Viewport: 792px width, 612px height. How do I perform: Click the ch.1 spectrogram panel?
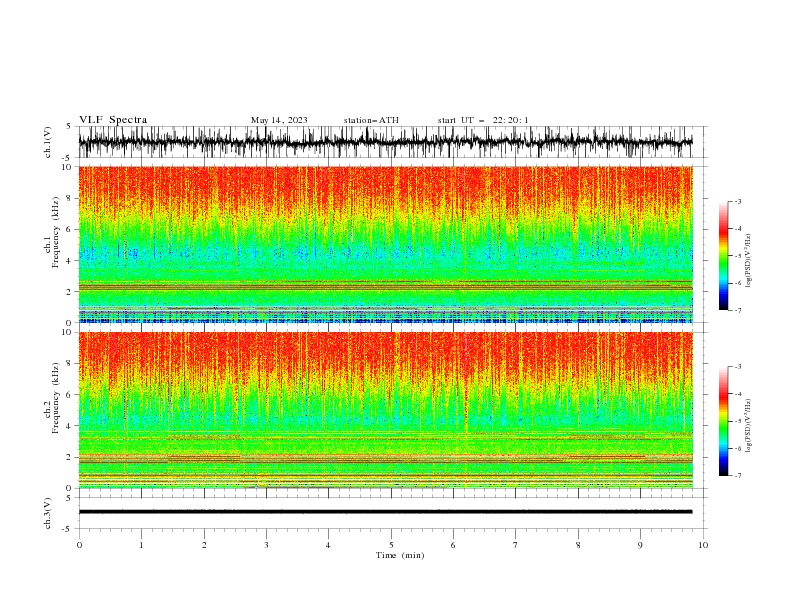coord(385,244)
